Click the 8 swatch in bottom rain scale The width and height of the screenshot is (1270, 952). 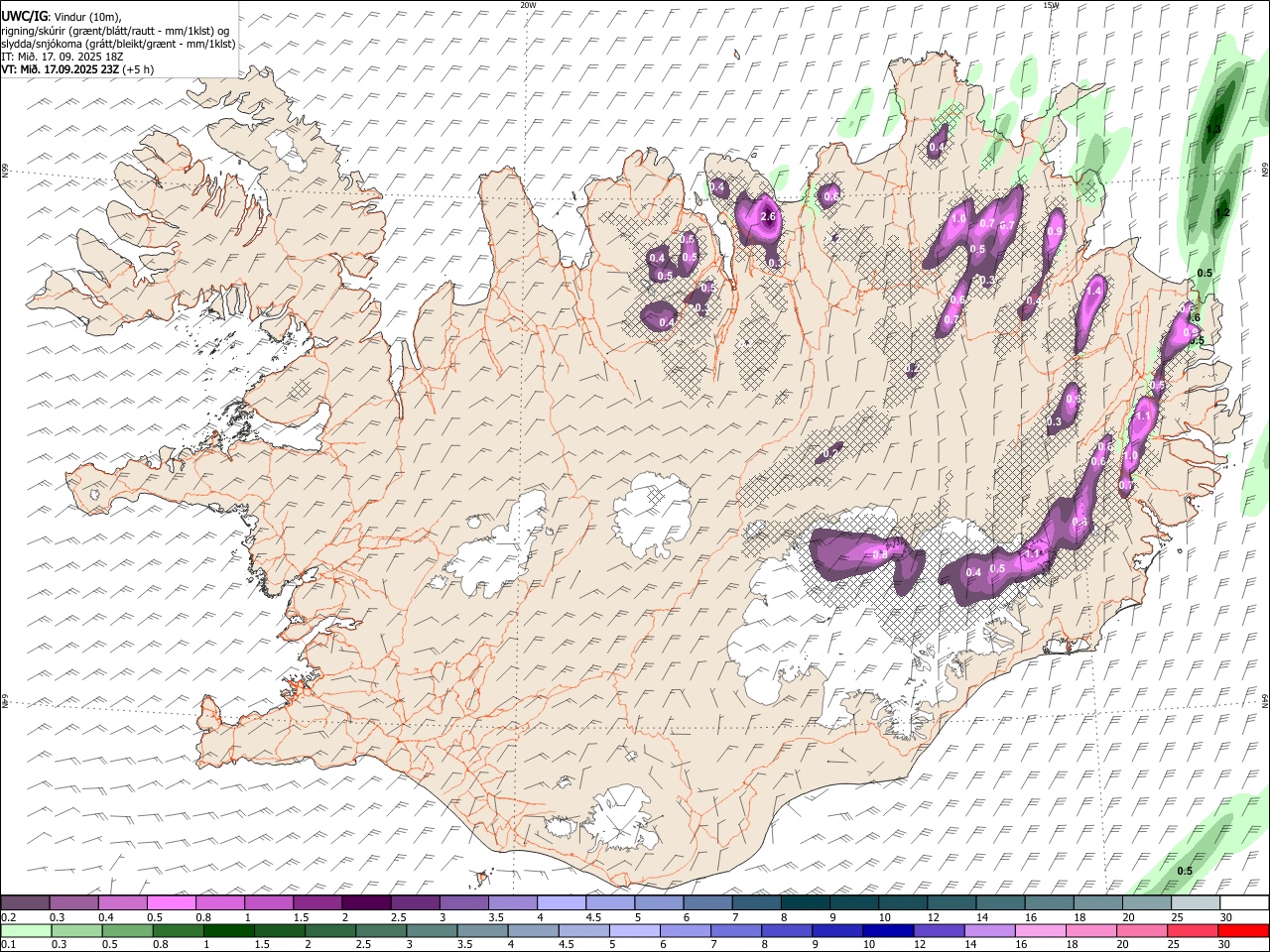pos(787,930)
